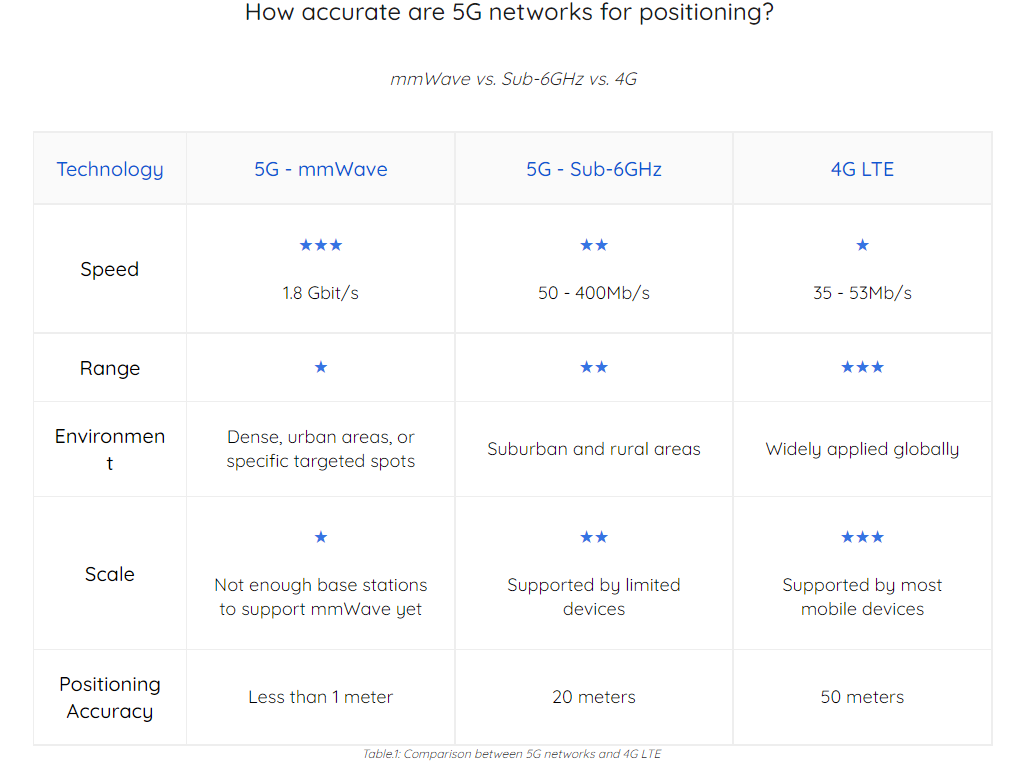
Task: Click the single-star Scale rating for mmWave
Action: tap(321, 537)
